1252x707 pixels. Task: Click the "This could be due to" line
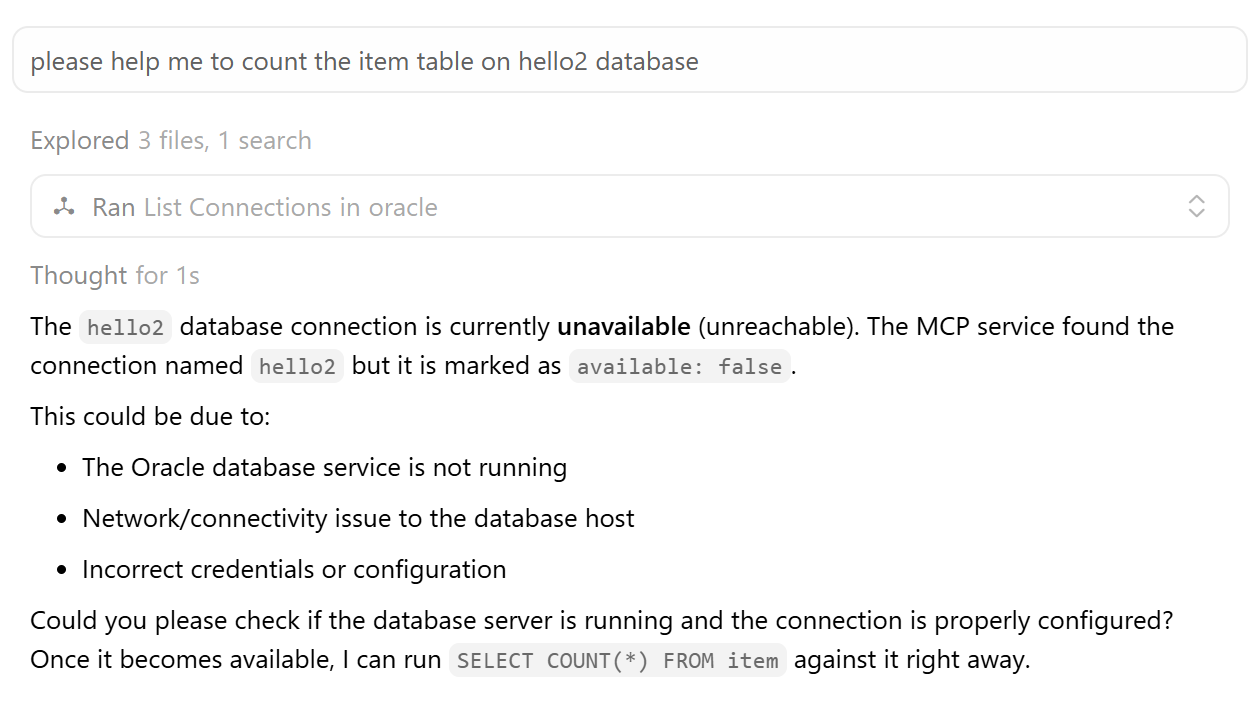pyautogui.click(x=150, y=416)
